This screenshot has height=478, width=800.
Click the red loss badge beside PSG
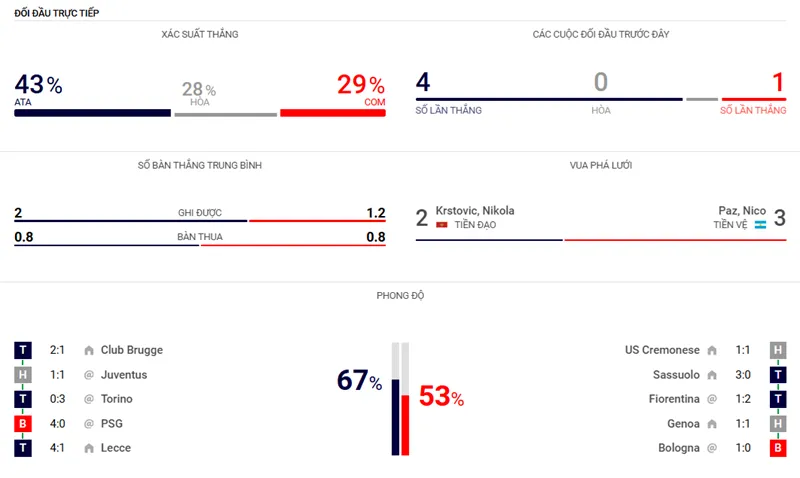coord(23,424)
